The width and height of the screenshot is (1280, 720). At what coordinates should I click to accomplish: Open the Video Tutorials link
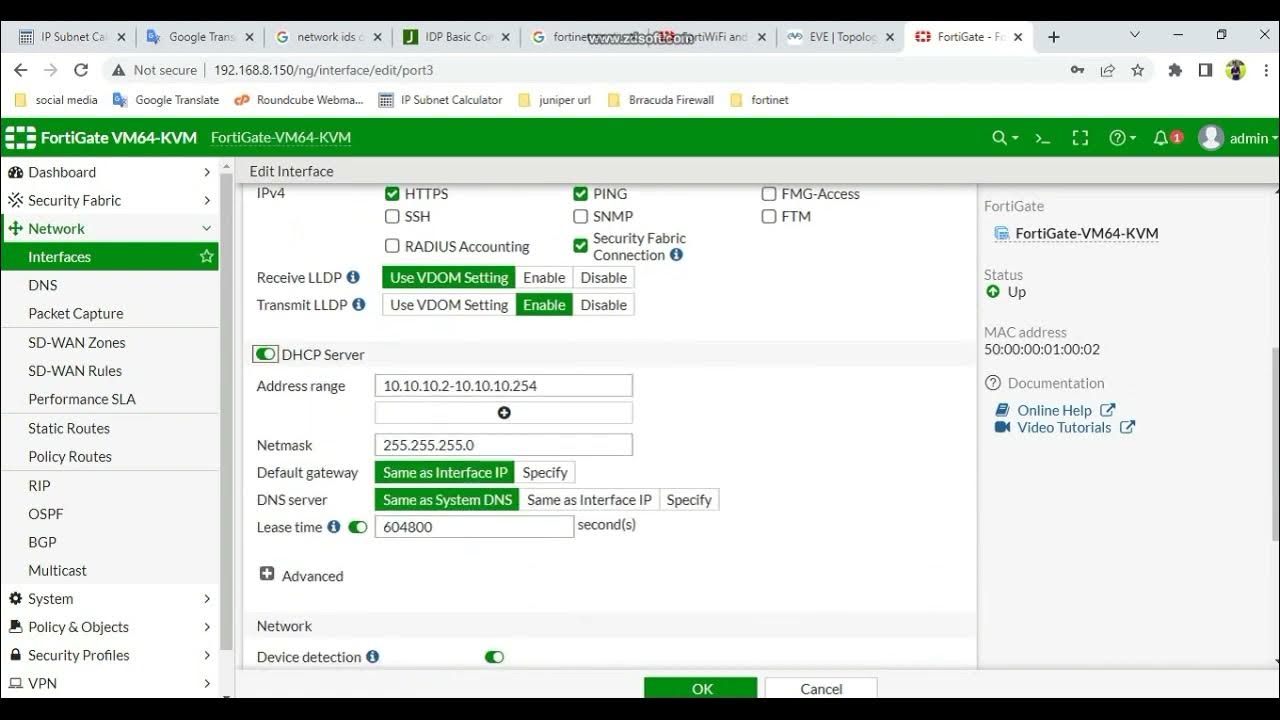(1065, 427)
